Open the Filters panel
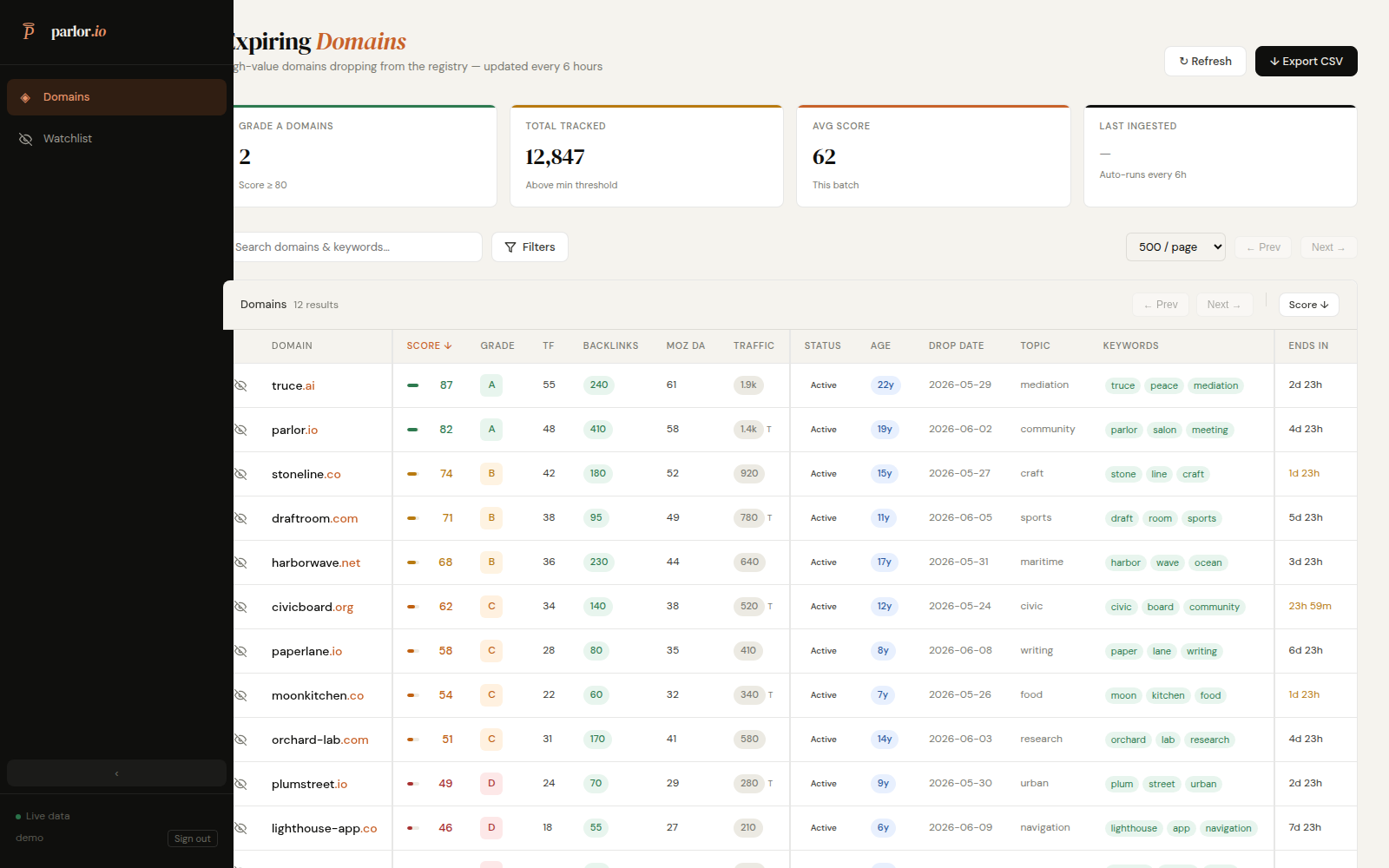Screen dimensions: 1389x868 click(x=530, y=247)
